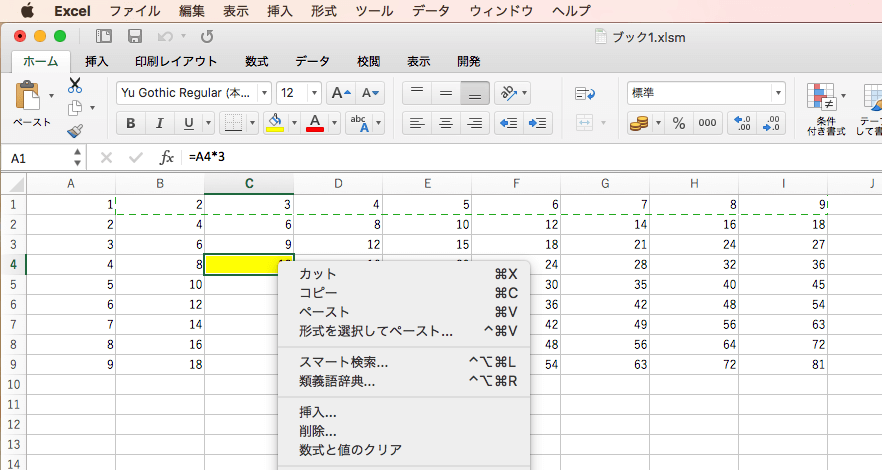Toggle bottom vertical alignment
The height and width of the screenshot is (470, 882).
tap(475, 93)
